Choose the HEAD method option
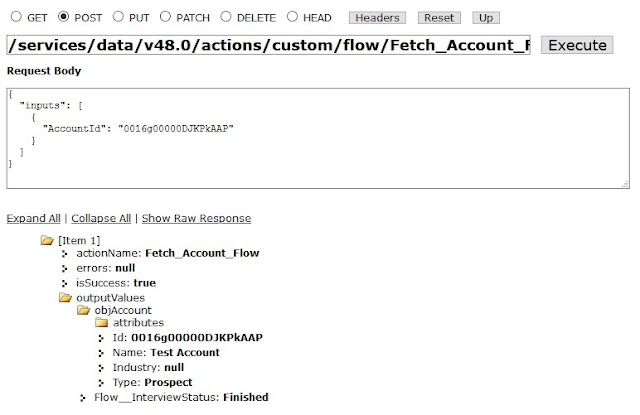This screenshot has width=640, height=415. [x=292, y=17]
